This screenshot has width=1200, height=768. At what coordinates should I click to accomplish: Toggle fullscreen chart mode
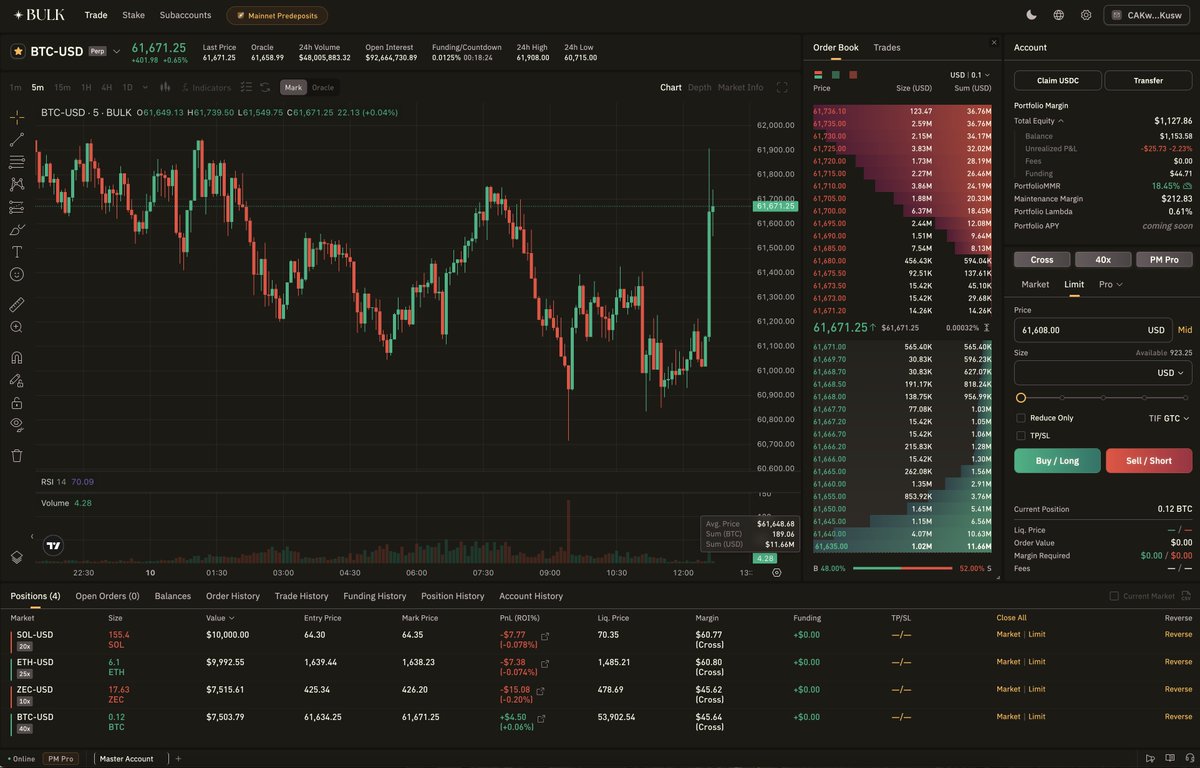point(782,87)
